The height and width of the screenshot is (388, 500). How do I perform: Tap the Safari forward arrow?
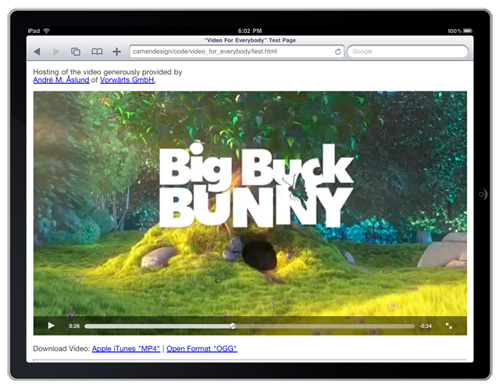tap(56, 52)
